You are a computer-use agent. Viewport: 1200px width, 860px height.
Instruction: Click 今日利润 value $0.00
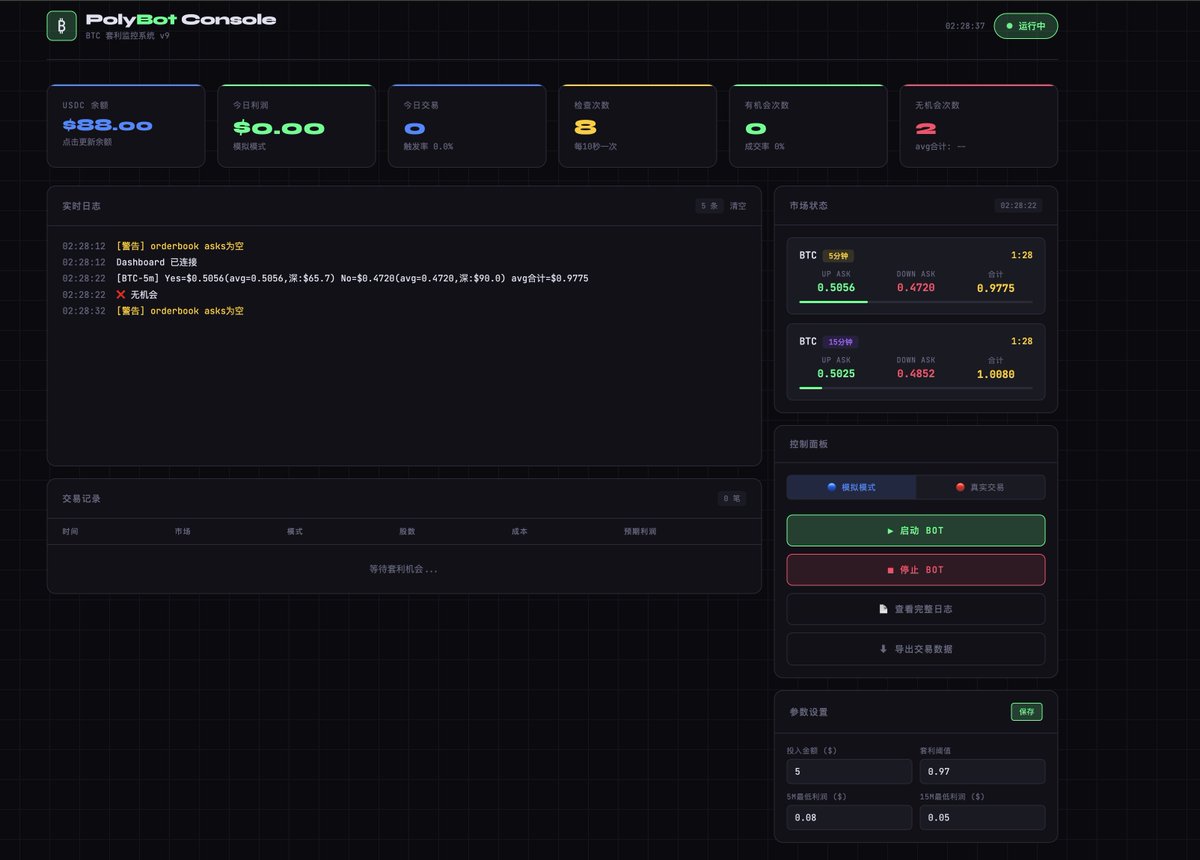tap(279, 128)
